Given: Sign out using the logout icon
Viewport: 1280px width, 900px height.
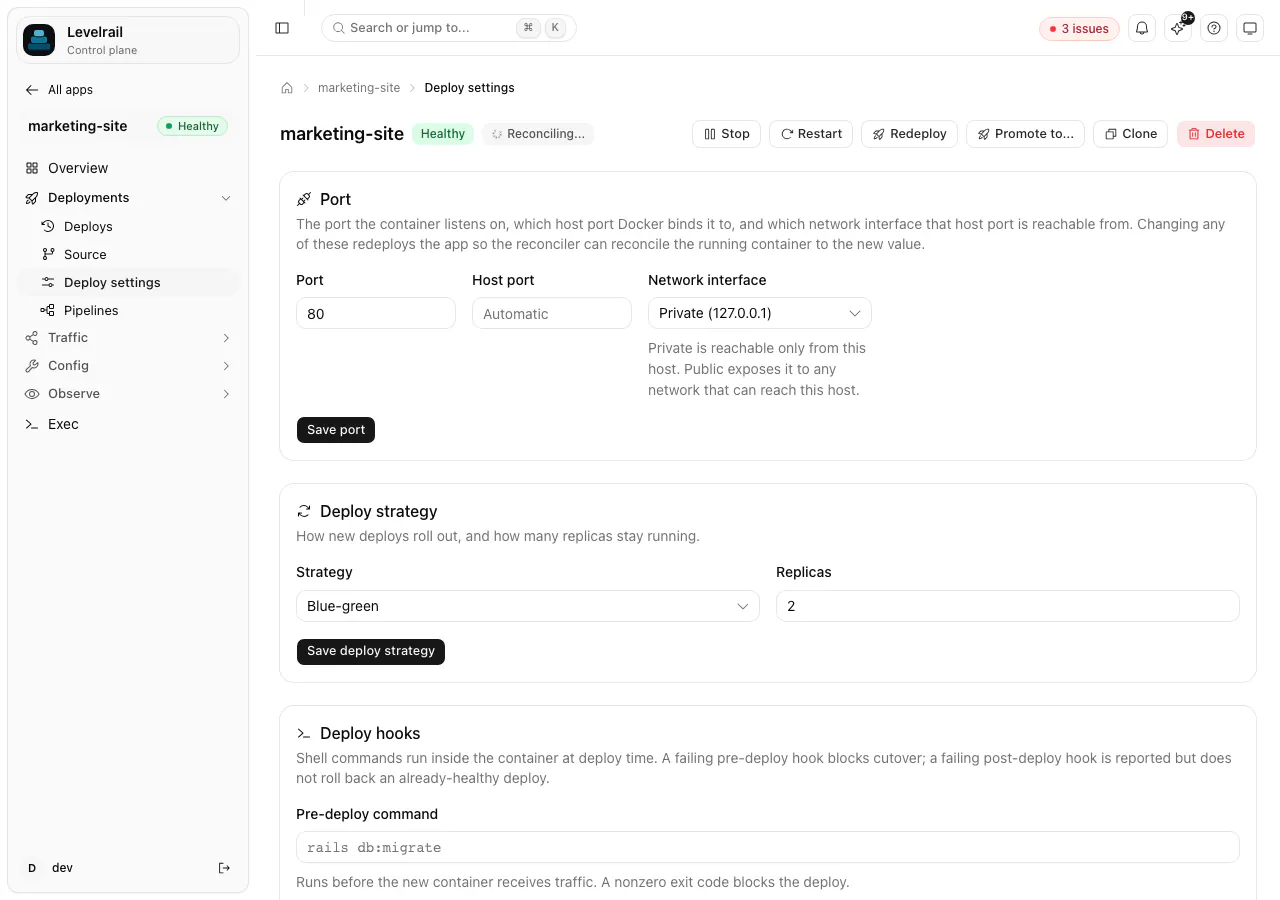Looking at the screenshot, I should (224, 868).
